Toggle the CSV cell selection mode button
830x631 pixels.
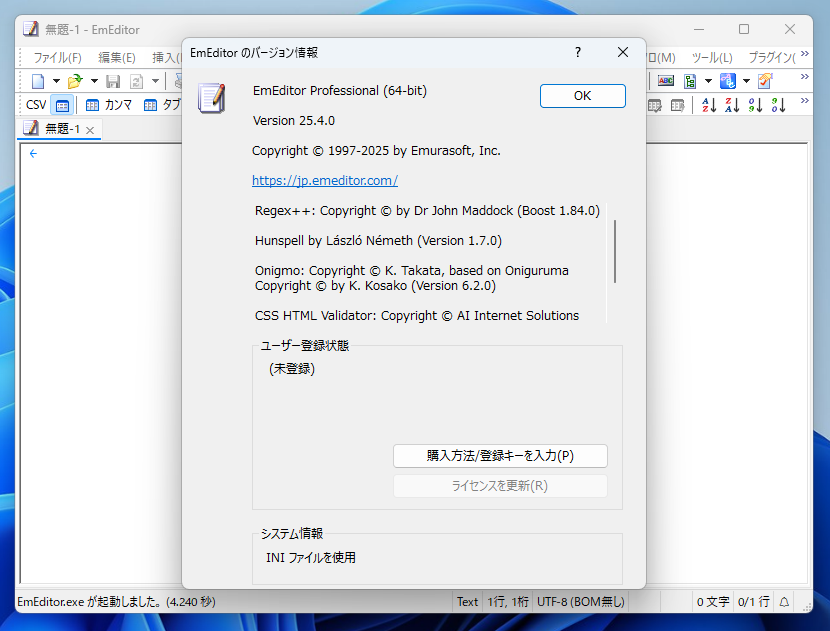click(x=62, y=104)
